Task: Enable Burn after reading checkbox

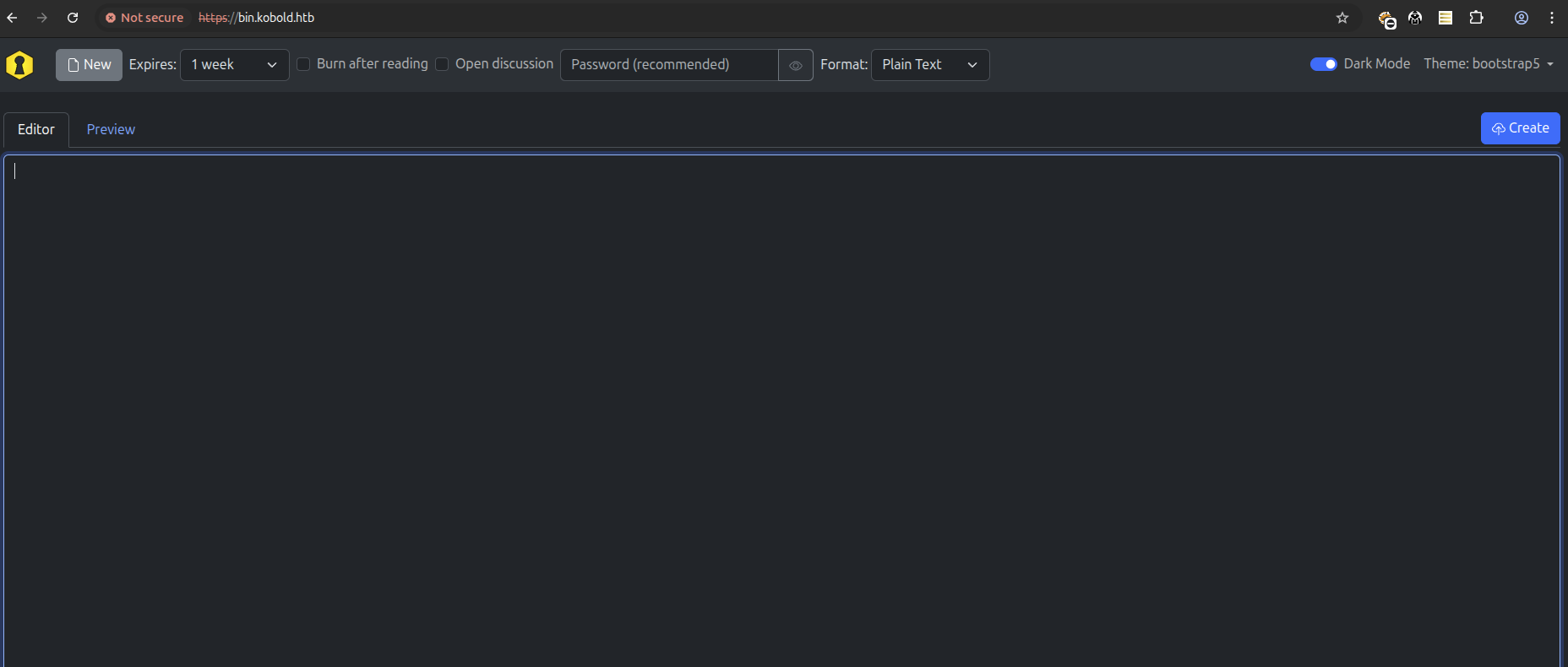Action: (303, 64)
